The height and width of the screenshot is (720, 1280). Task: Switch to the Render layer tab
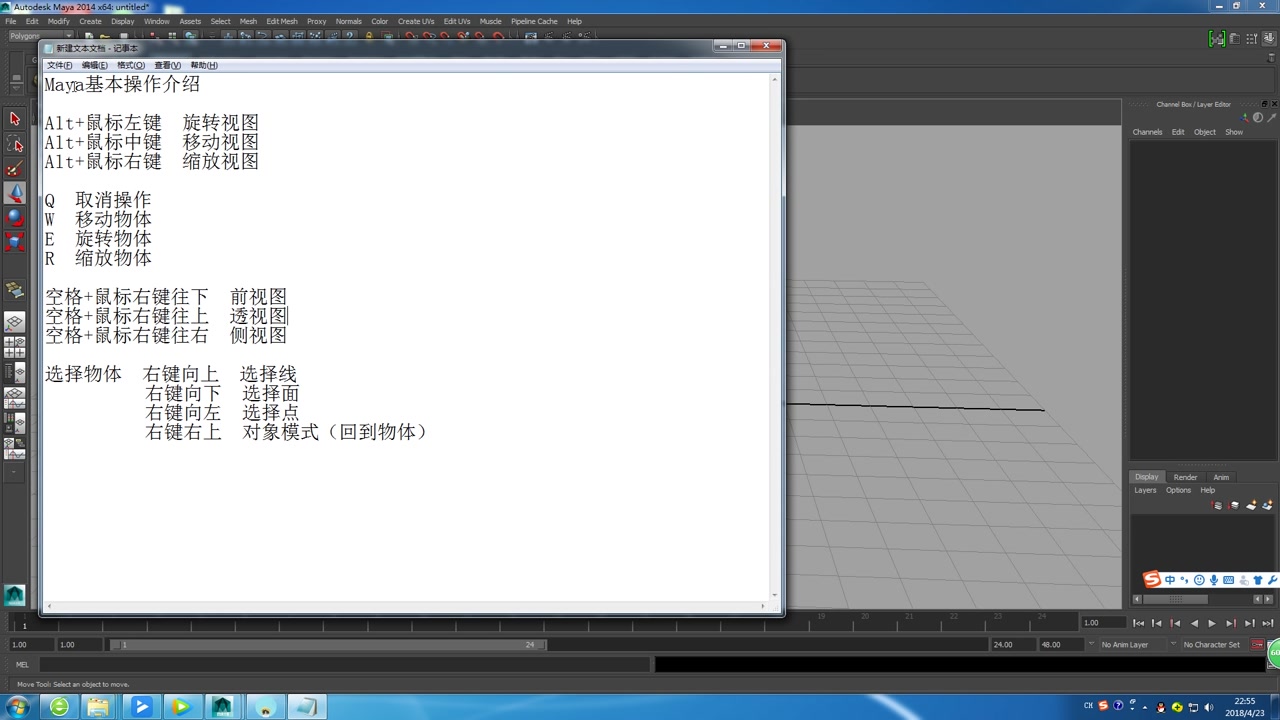point(1185,477)
